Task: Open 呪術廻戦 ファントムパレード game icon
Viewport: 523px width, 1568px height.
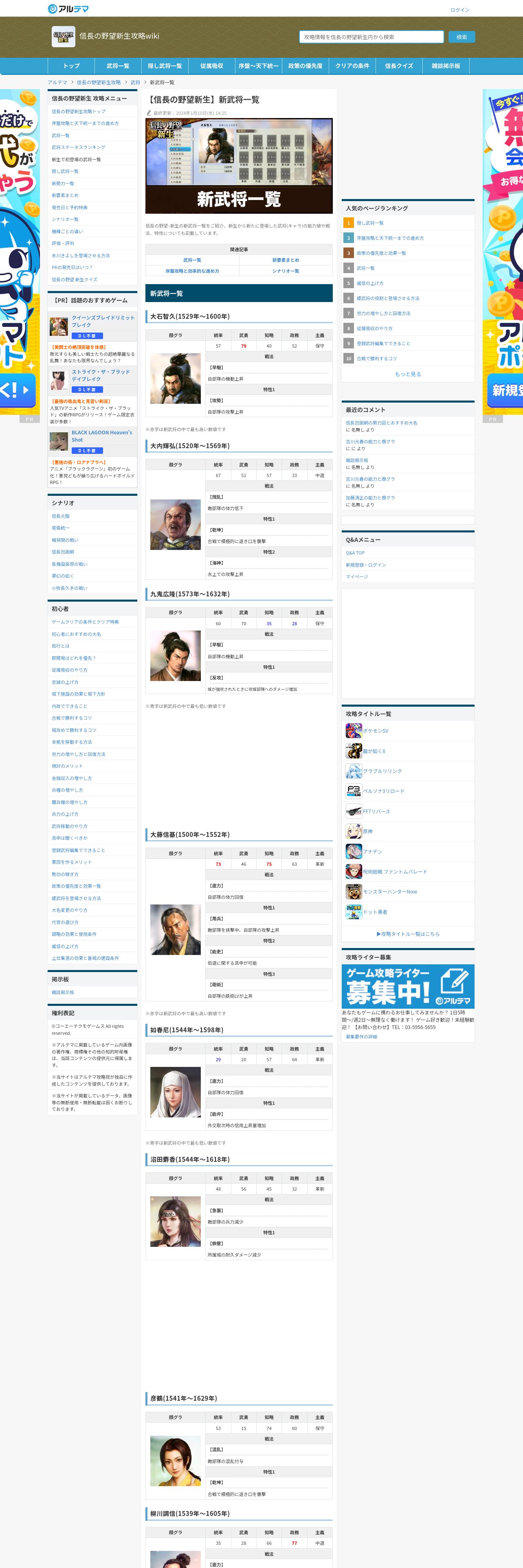Action: pyautogui.click(x=354, y=871)
